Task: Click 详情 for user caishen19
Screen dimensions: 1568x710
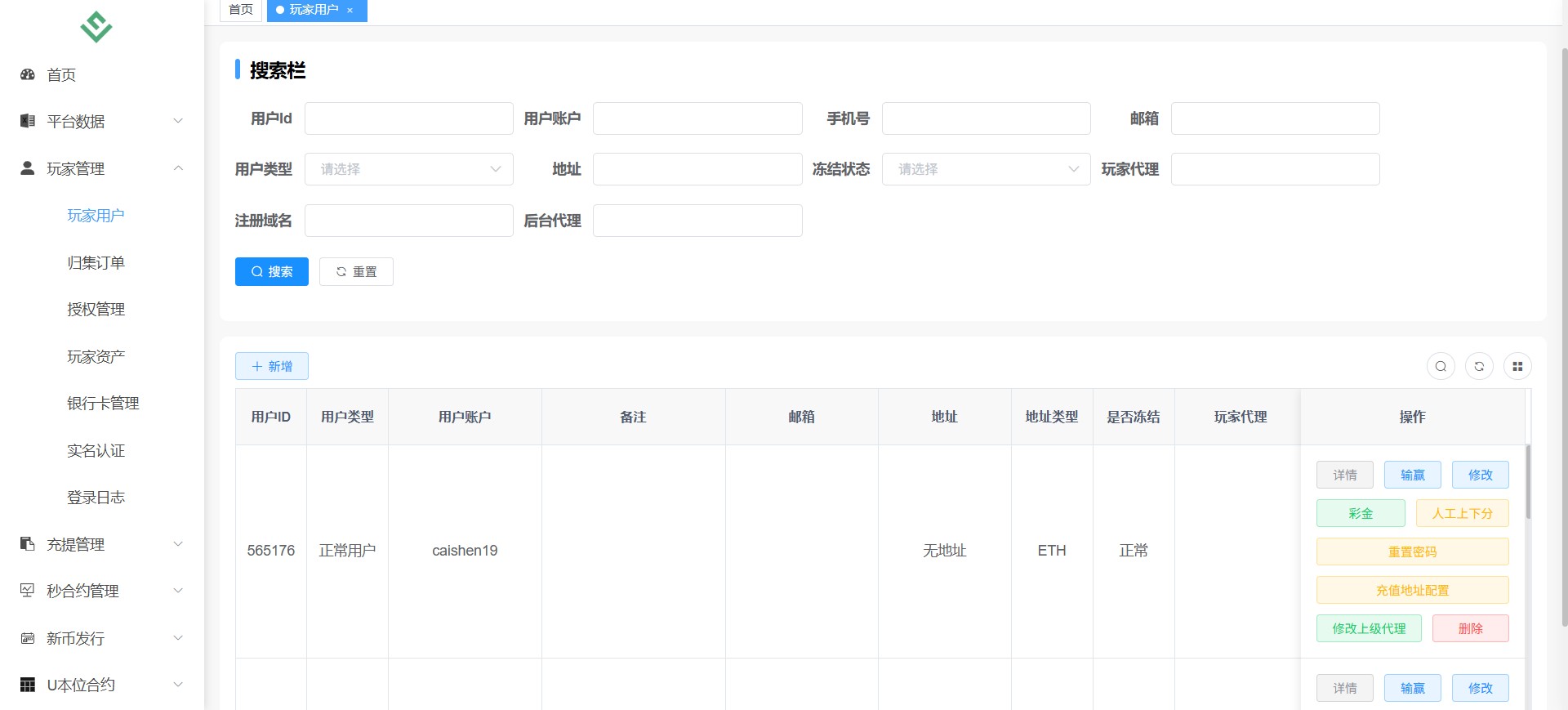Action: [x=1345, y=475]
